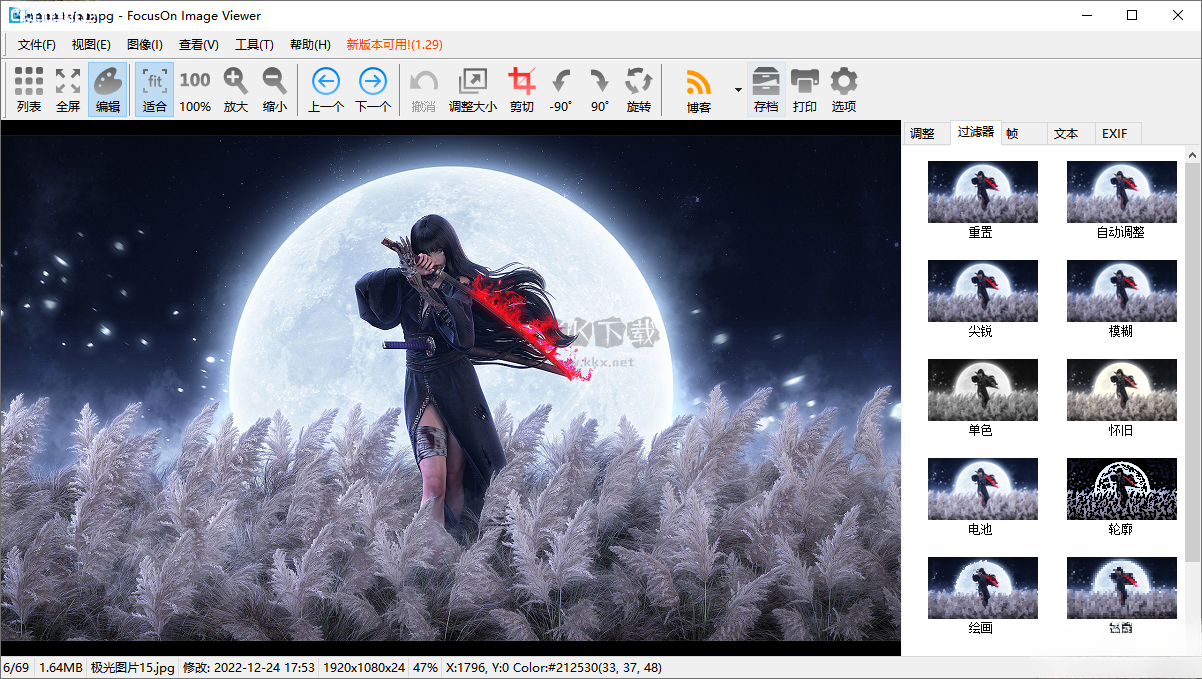1202x679 pixels.
Task: Open the 工具(T) menu
Action: pyautogui.click(x=254, y=45)
